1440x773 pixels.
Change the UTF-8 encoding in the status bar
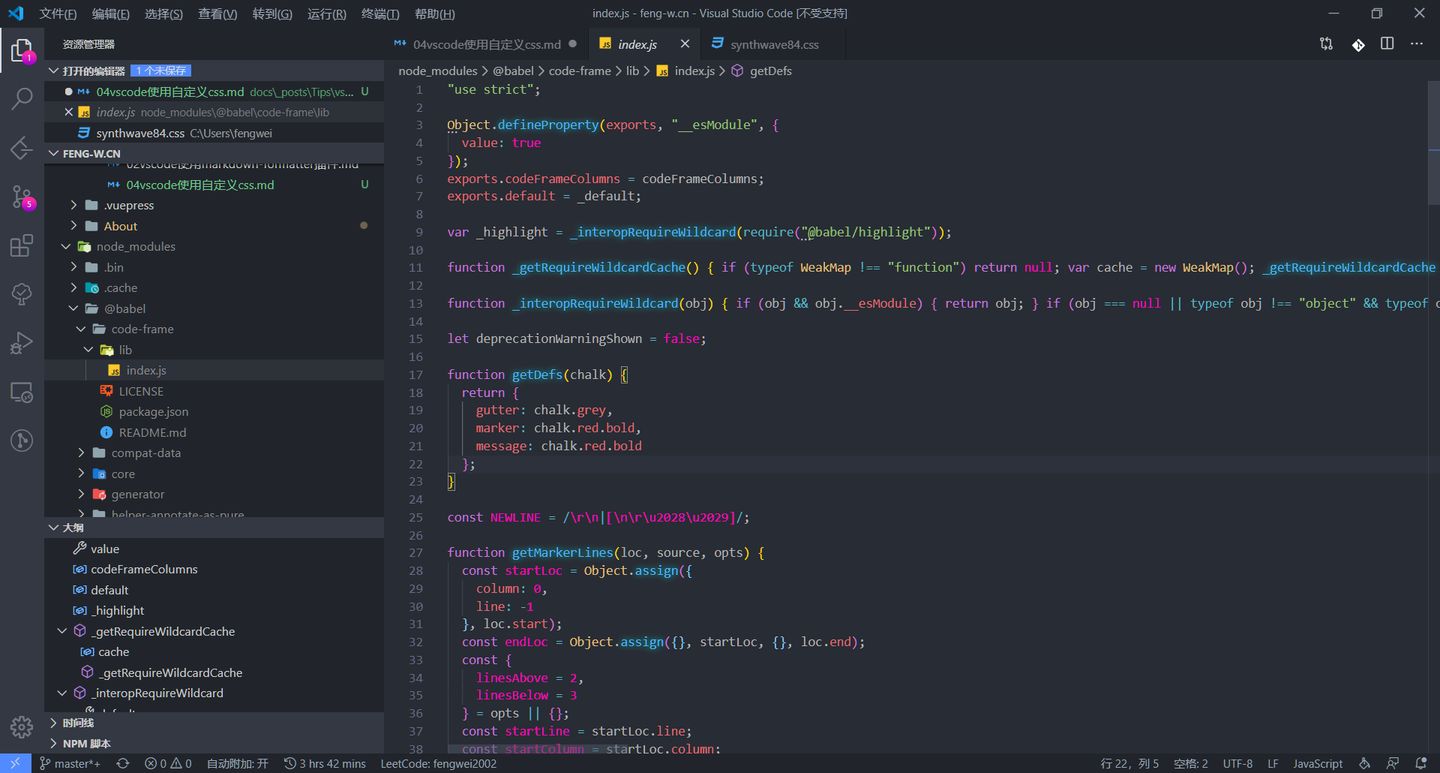point(1237,763)
